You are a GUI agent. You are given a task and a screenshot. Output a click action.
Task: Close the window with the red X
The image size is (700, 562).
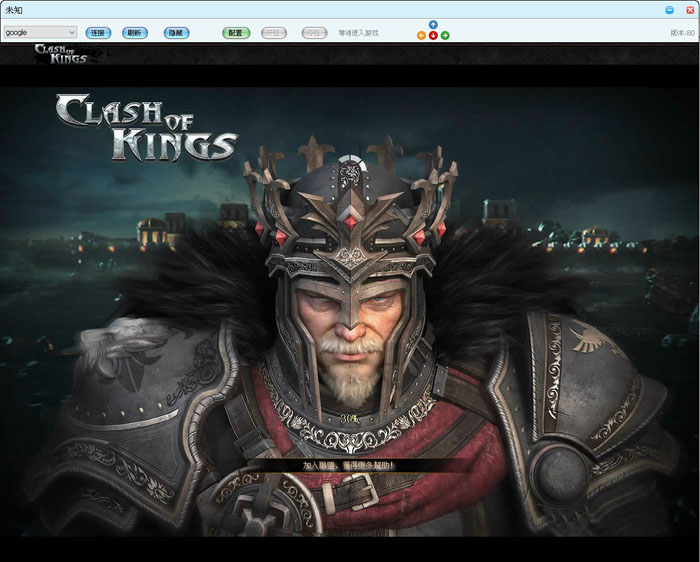tap(689, 9)
